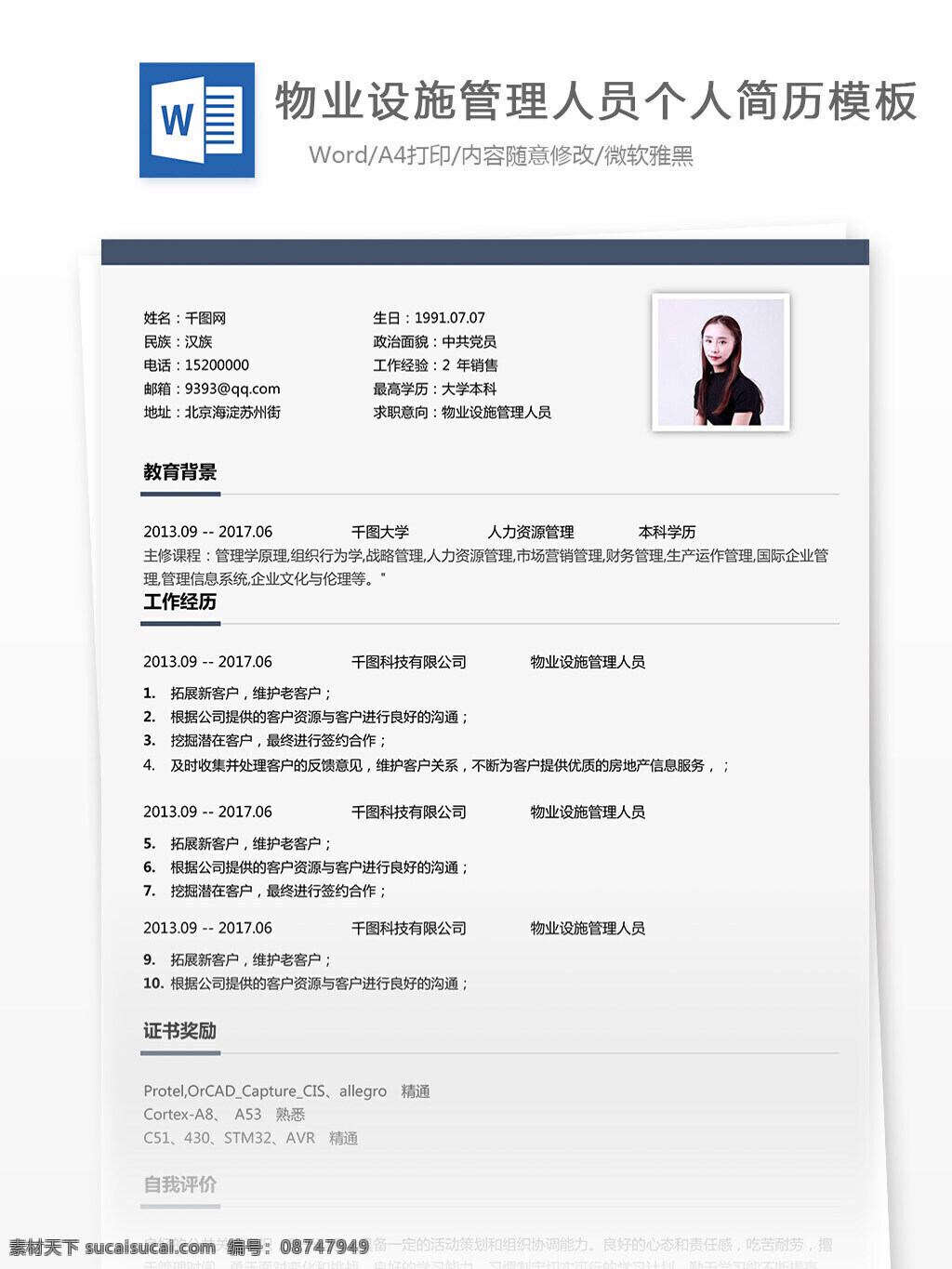Select the email 邮箱：9393@qq.com
This screenshot has height=1269, width=952.
tap(212, 389)
